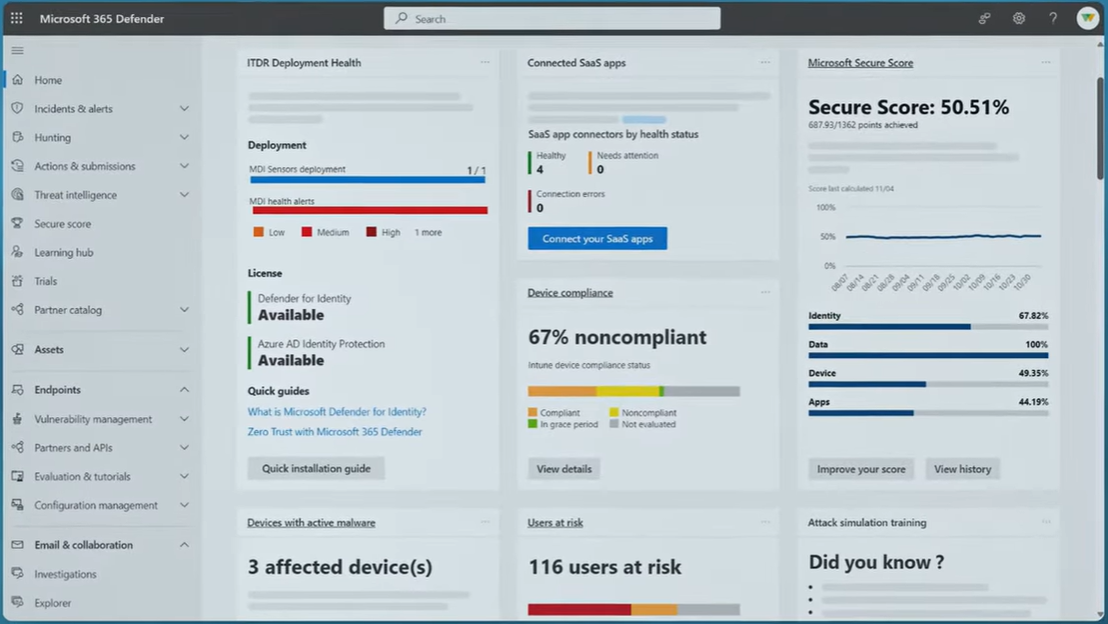Expand Actions & submissions chevron
1108x624 pixels.
184,166
